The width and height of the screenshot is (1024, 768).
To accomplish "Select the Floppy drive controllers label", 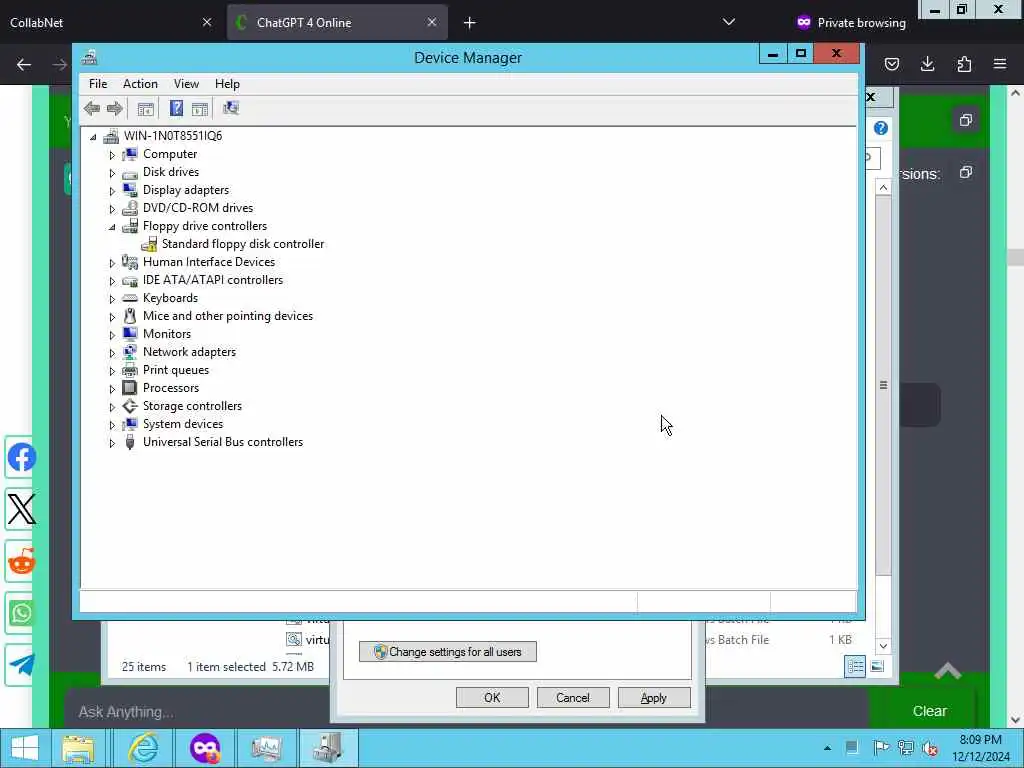I will pos(204,226).
